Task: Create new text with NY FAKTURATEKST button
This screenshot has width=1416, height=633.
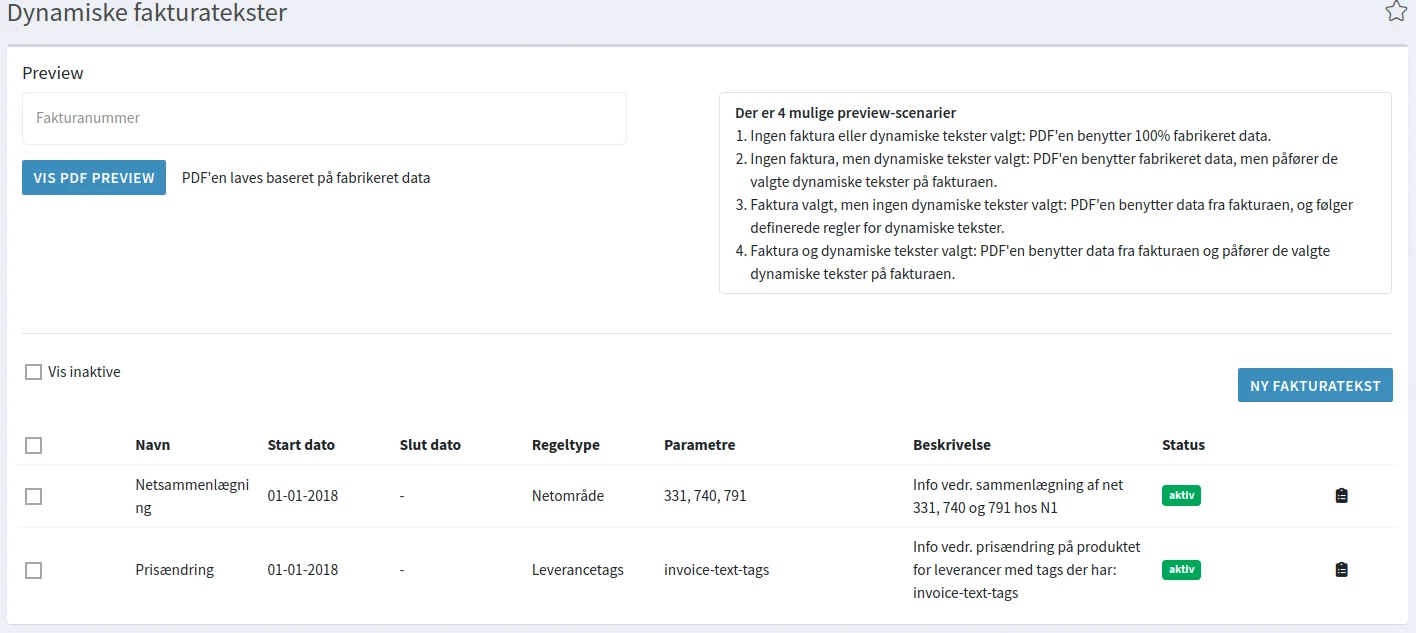Action: tap(1314, 386)
